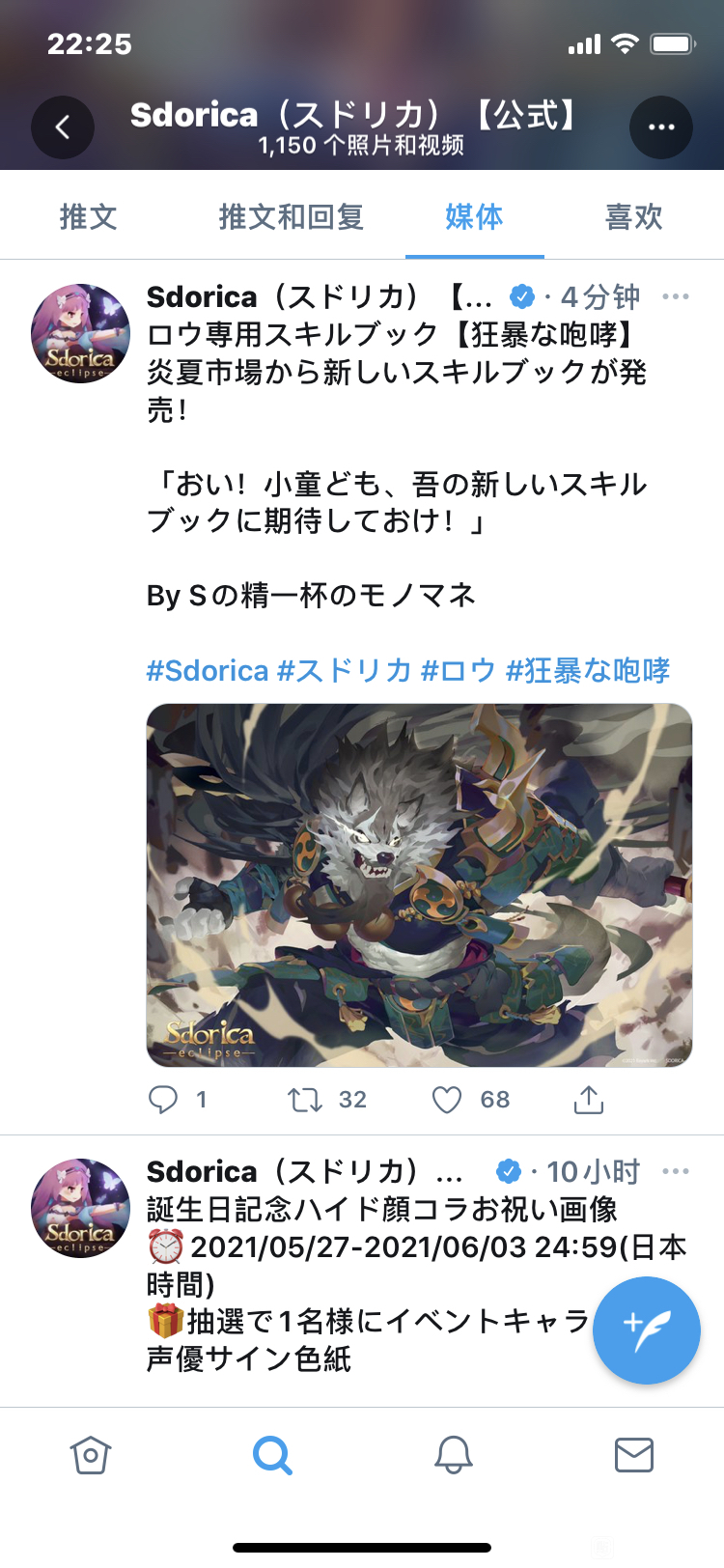View the wolf warrior artwork image
724x1568 pixels.
419,885
